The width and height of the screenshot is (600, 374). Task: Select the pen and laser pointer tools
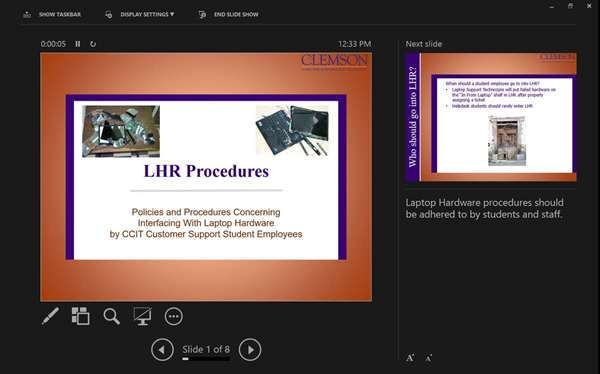pos(50,316)
